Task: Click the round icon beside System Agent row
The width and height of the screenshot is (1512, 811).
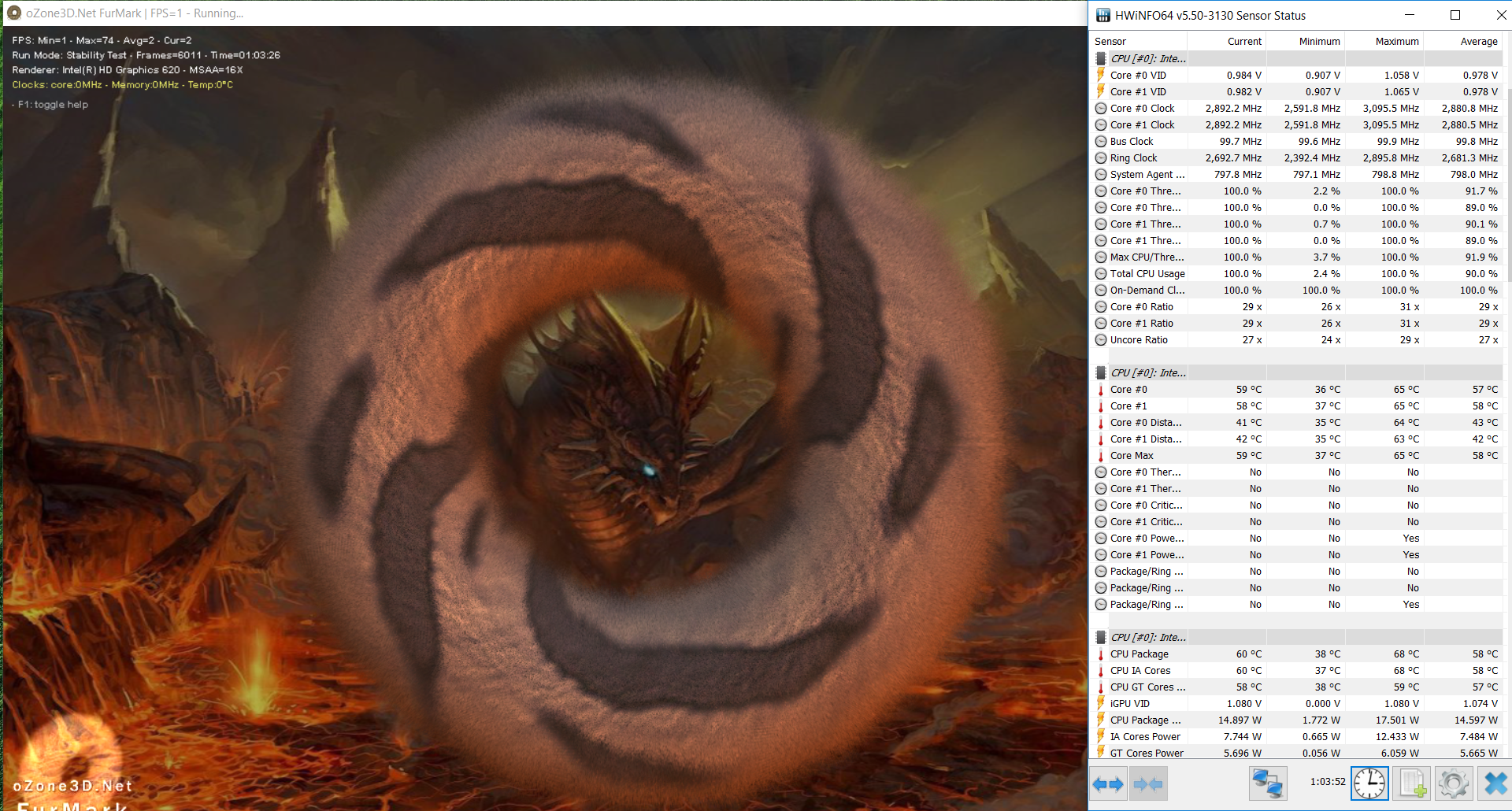Action: (1101, 174)
